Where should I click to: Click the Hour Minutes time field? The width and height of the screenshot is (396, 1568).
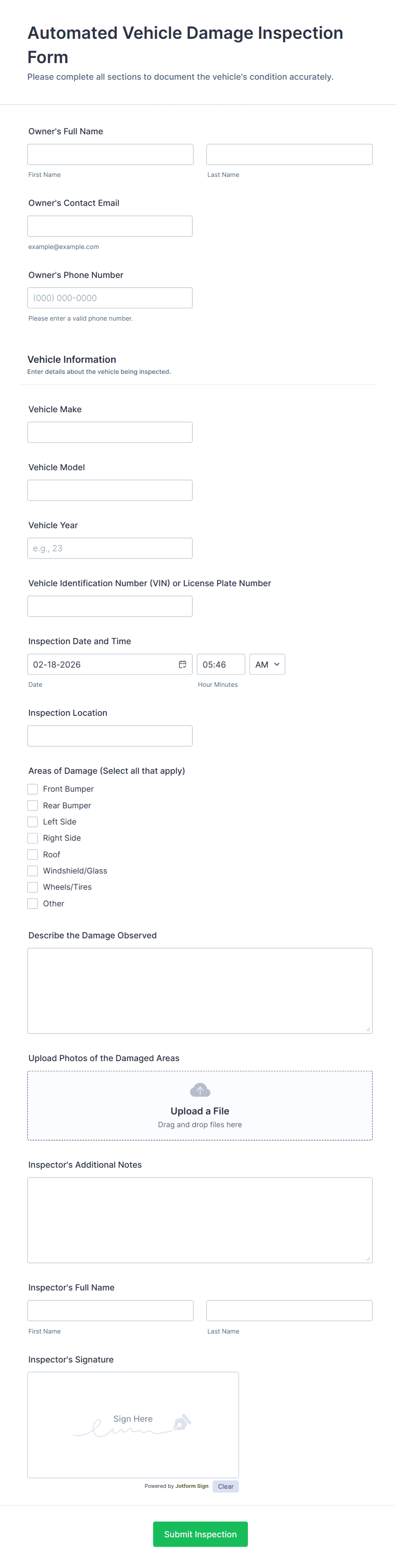coord(221,664)
